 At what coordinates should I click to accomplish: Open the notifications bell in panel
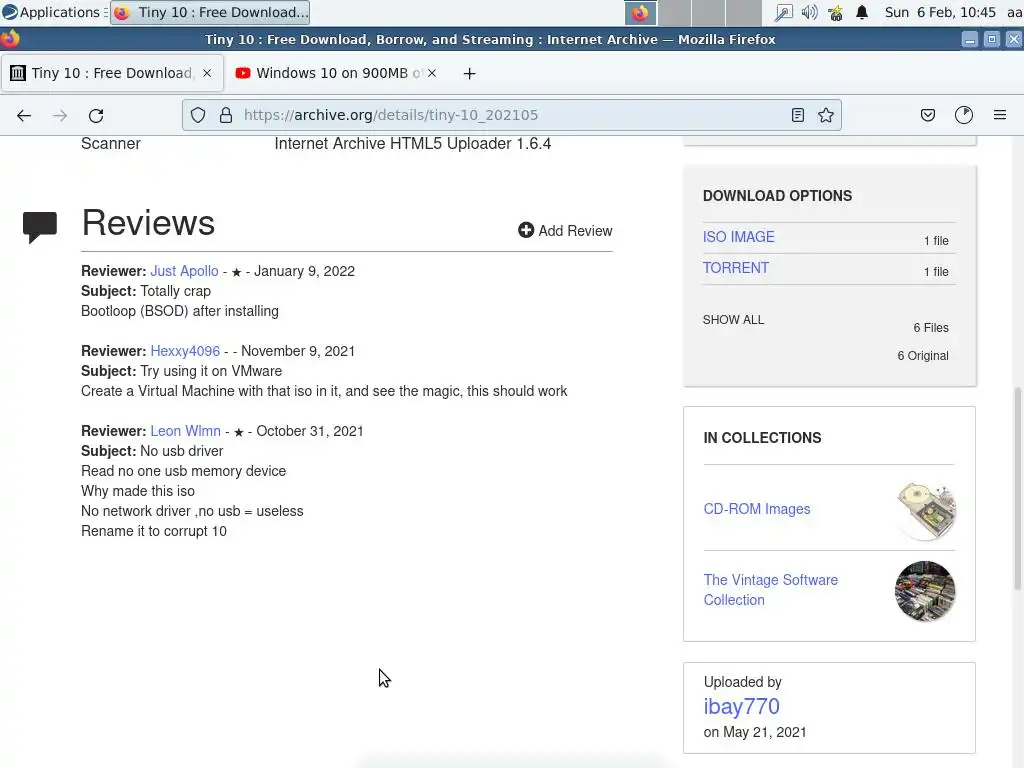[862, 12]
